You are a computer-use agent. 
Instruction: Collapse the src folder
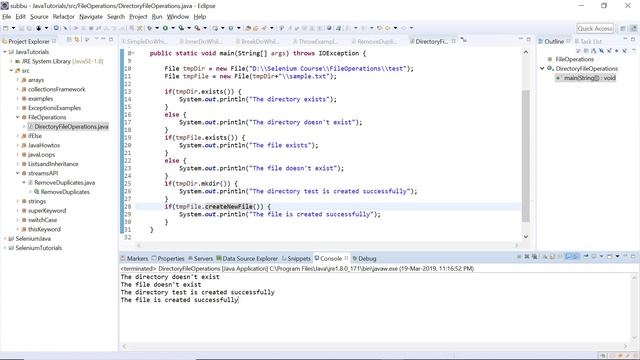tap(11, 71)
